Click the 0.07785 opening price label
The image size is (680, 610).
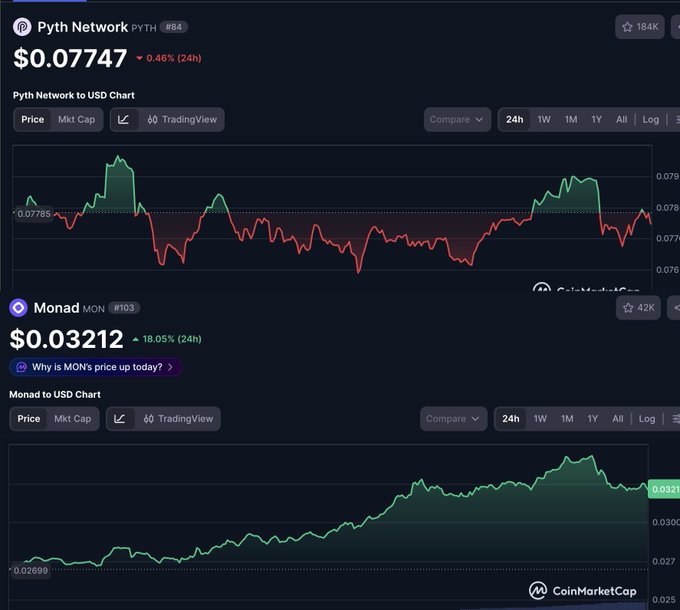34,214
